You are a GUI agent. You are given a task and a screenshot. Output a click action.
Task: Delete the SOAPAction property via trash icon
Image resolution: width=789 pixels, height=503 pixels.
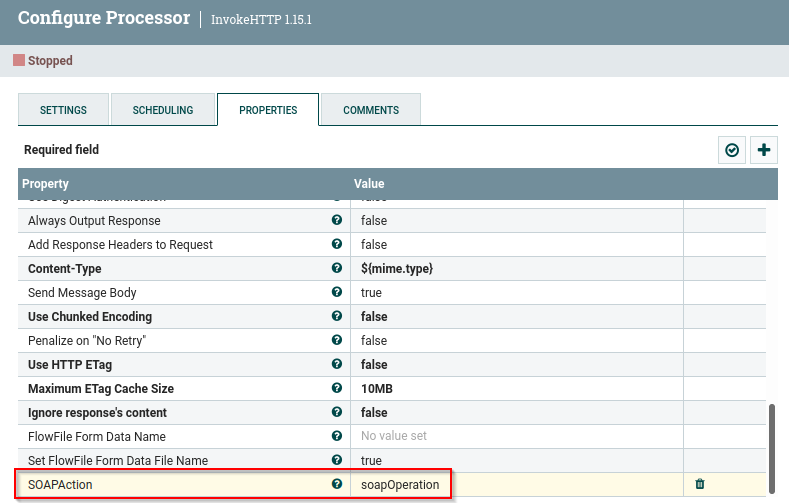coord(700,484)
